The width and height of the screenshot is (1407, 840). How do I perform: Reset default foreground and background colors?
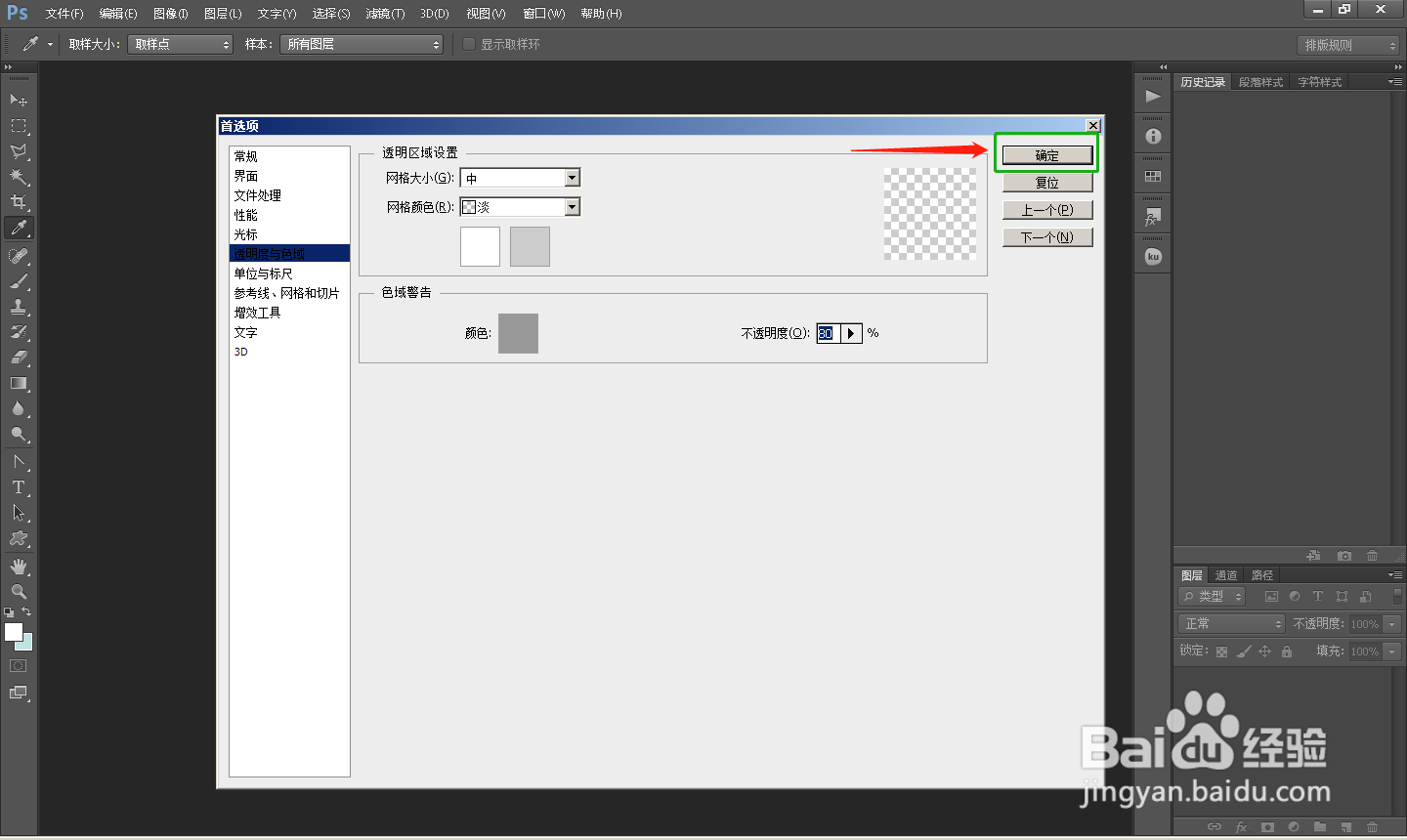click(x=9, y=612)
